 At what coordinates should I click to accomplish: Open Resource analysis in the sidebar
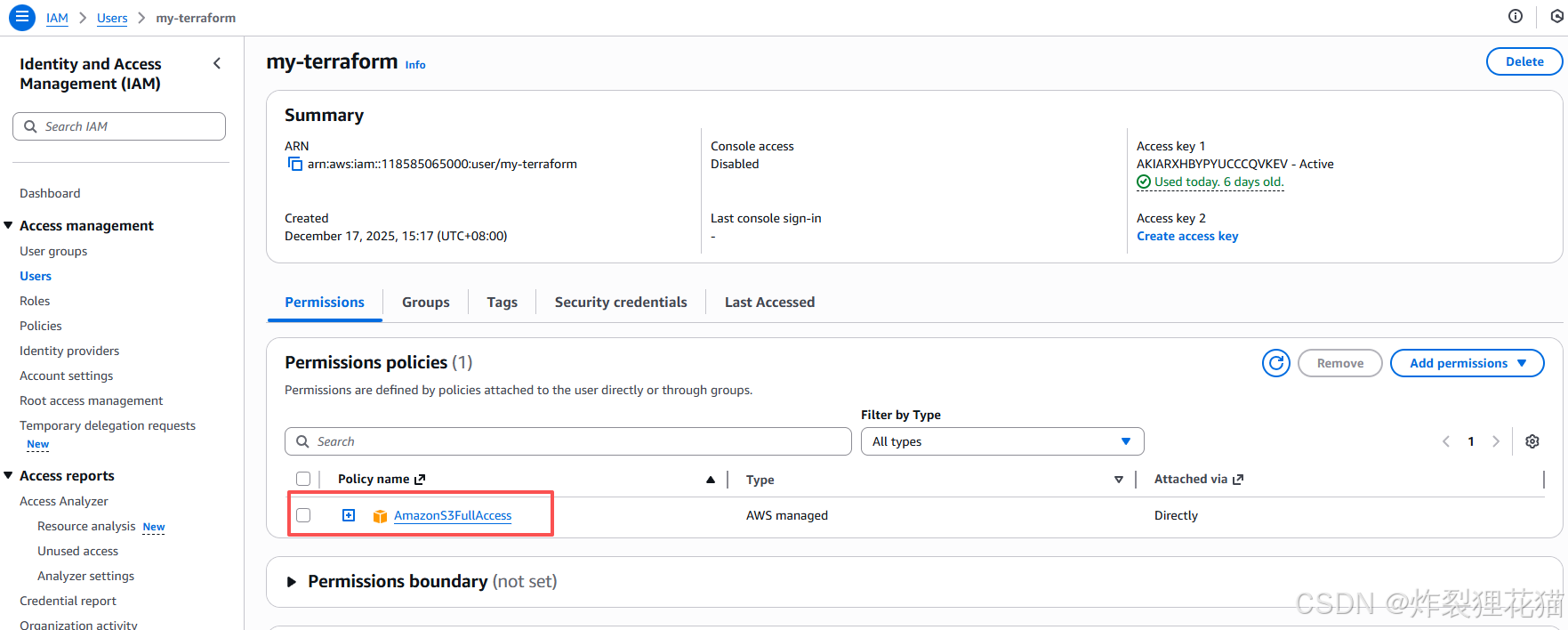[x=86, y=526]
